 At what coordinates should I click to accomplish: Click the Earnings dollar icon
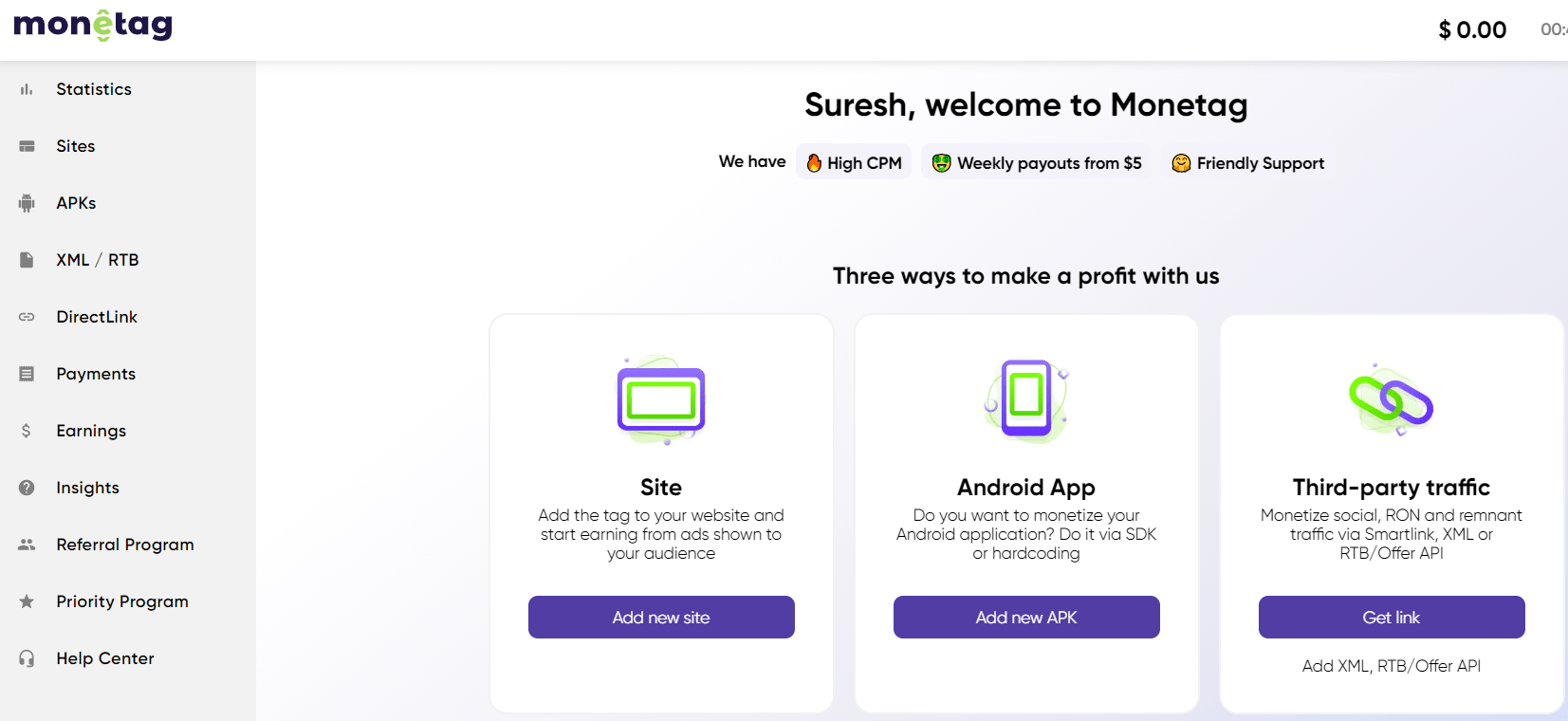[x=27, y=431]
